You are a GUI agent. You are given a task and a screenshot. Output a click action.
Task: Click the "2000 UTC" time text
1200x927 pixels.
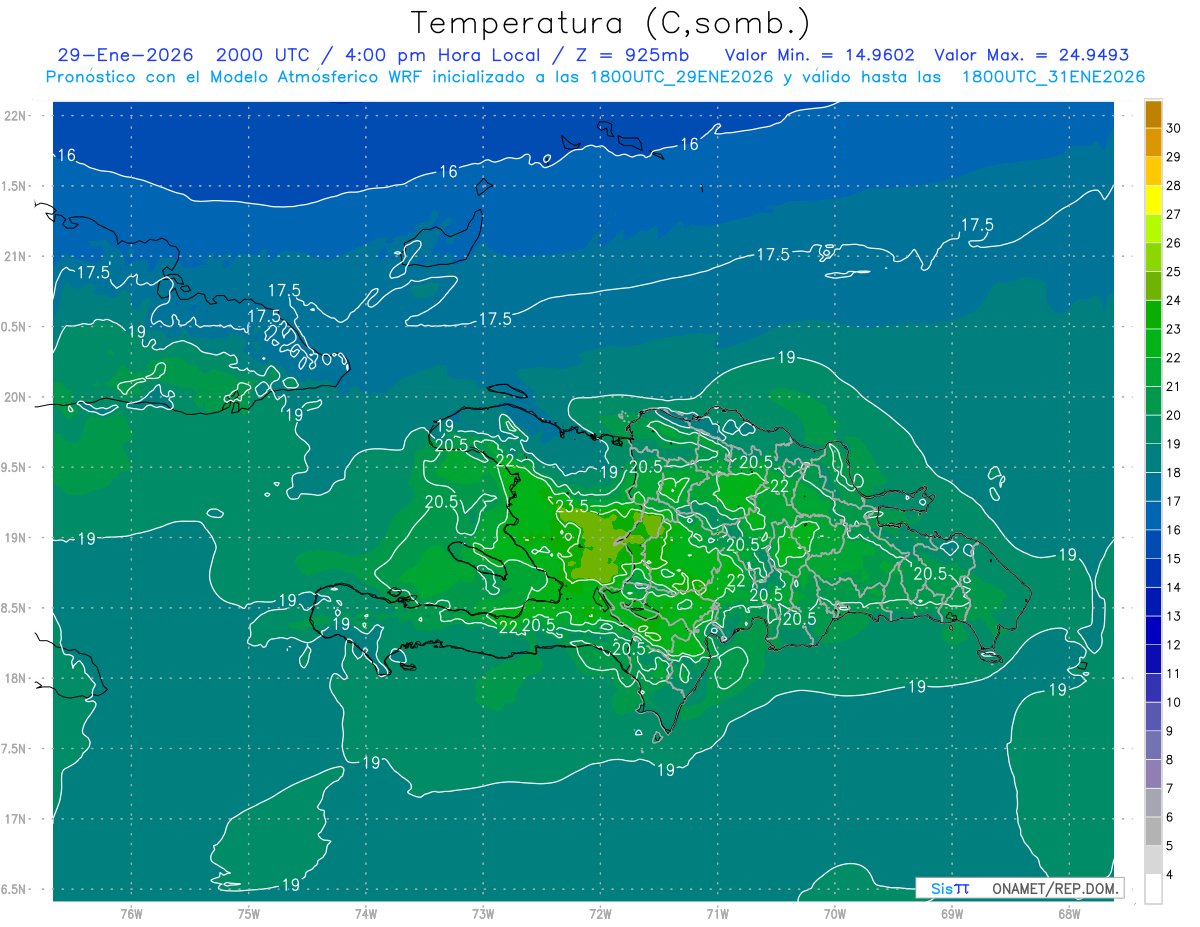[x=262, y=55]
